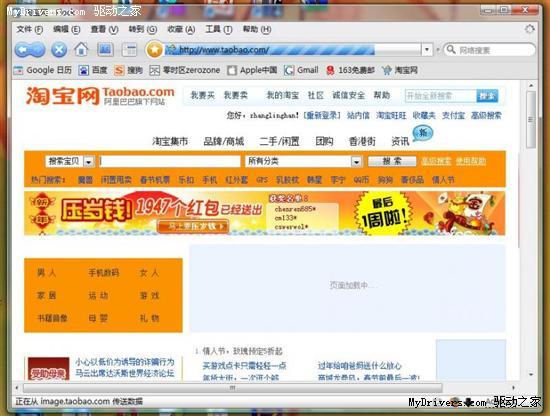Open the 诚信安全 link

click(x=348, y=95)
